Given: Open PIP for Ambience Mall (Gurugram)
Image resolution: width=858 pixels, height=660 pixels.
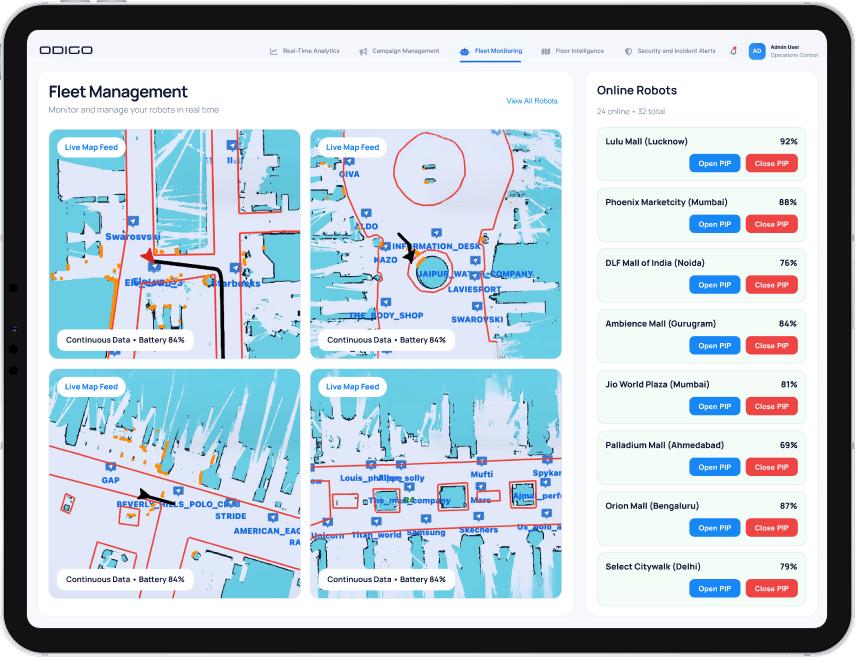Looking at the screenshot, I should [716, 346].
